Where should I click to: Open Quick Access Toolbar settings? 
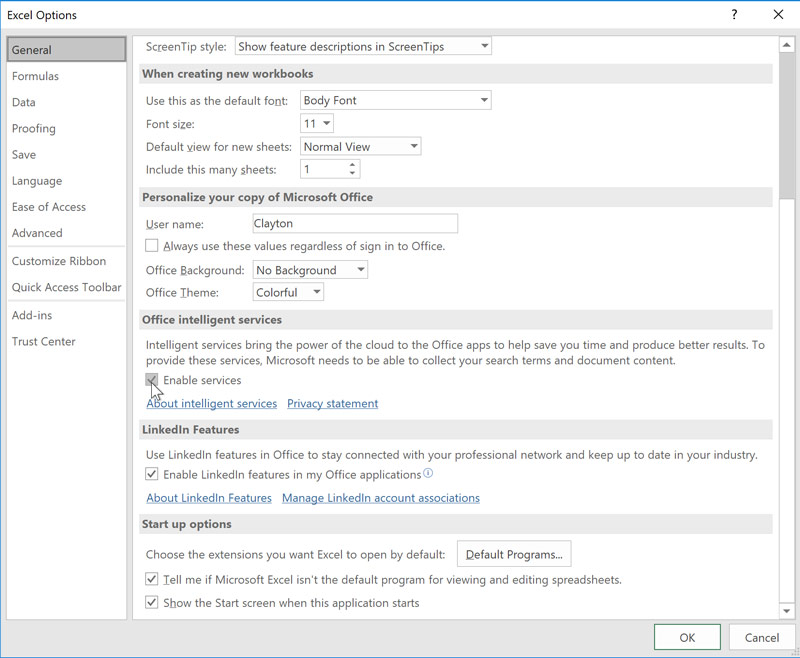pyautogui.click(x=66, y=287)
